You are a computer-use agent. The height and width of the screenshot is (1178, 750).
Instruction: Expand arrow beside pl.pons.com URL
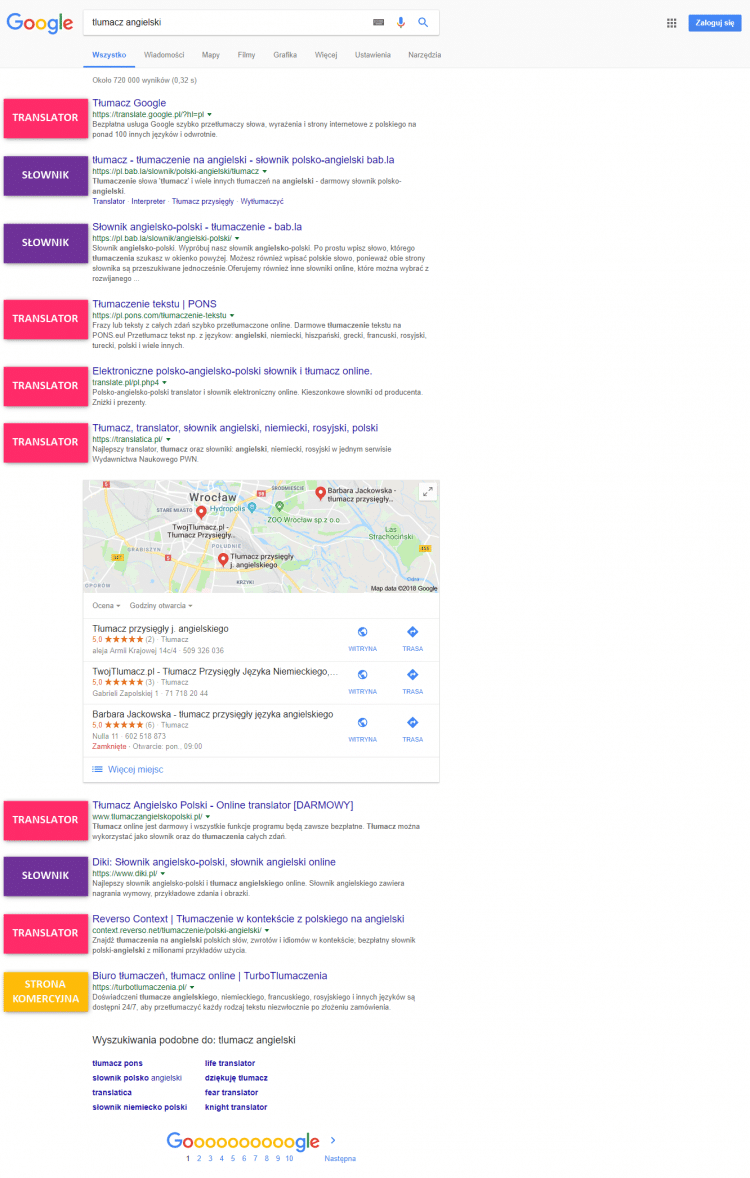tap(232, 316)
